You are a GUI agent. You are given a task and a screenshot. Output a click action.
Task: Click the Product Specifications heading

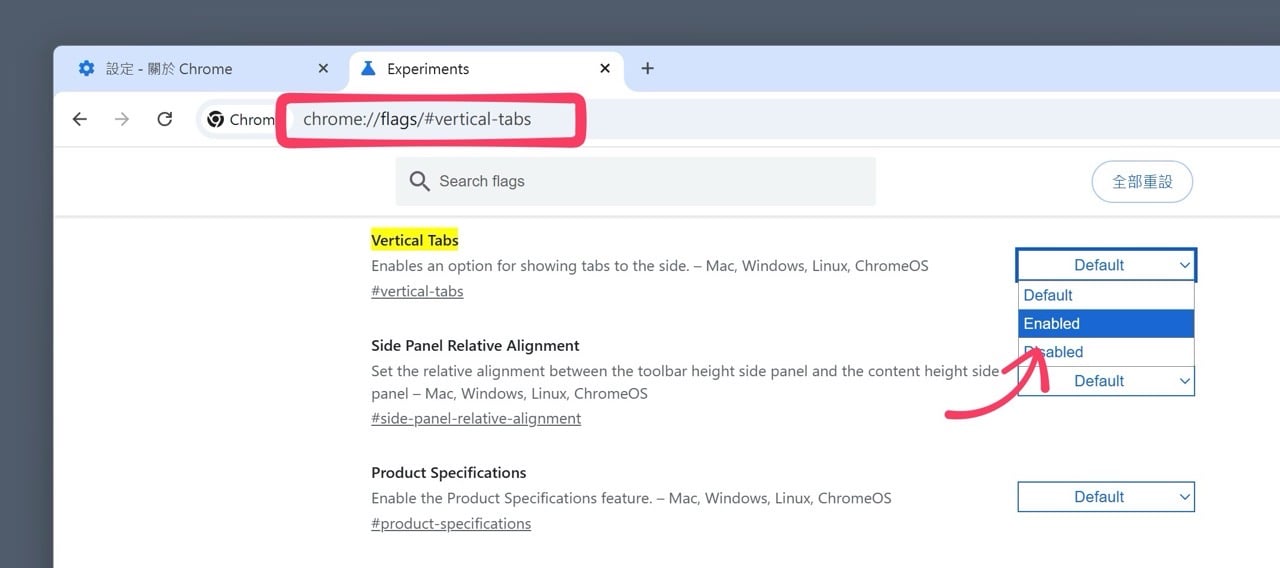pyautogui.click(x=448, y=472)
